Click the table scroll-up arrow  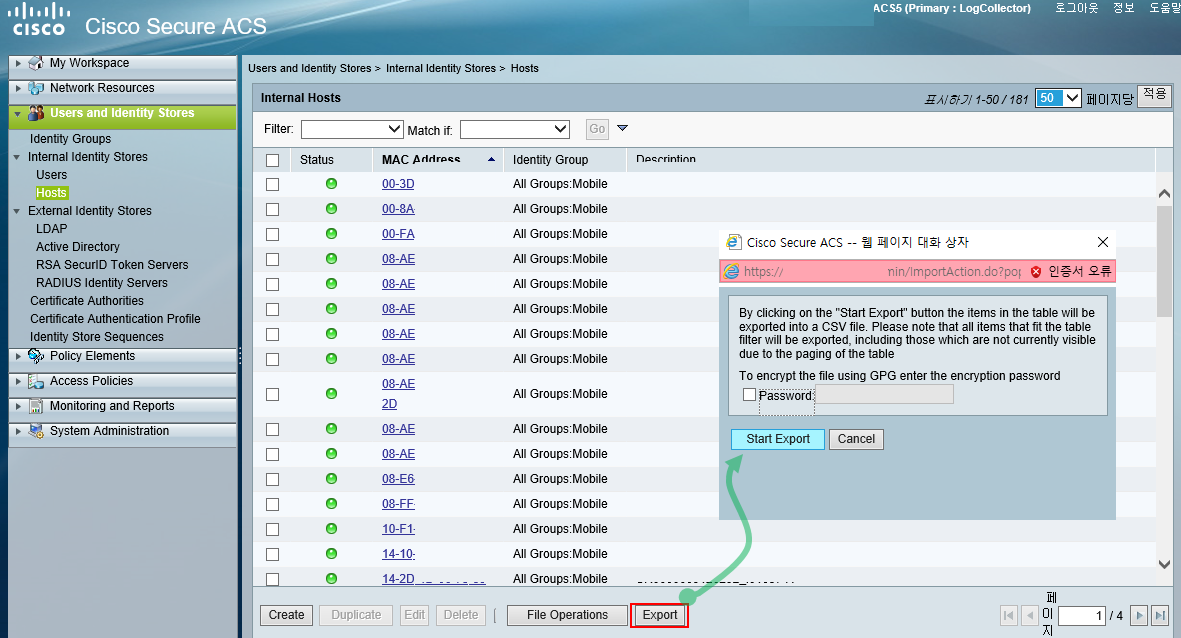[x=1164, y=194]
